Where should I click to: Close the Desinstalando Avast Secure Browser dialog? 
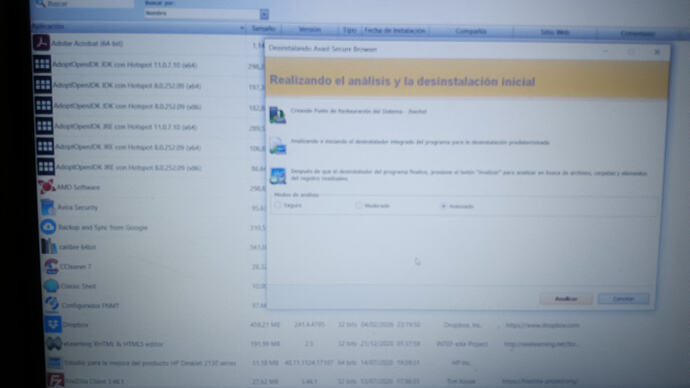[657, 52]
